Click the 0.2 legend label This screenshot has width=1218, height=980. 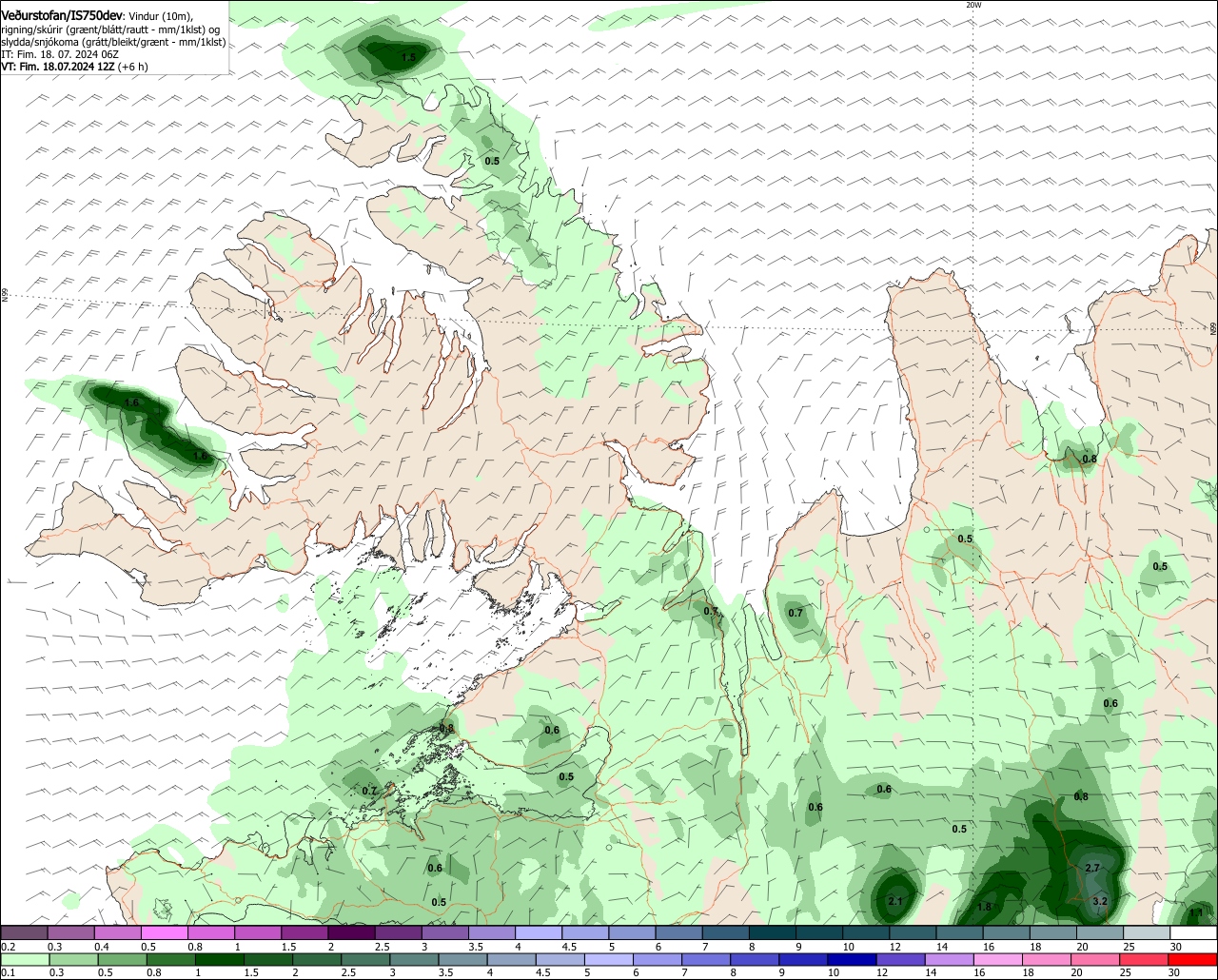click(x=9, y=947)
